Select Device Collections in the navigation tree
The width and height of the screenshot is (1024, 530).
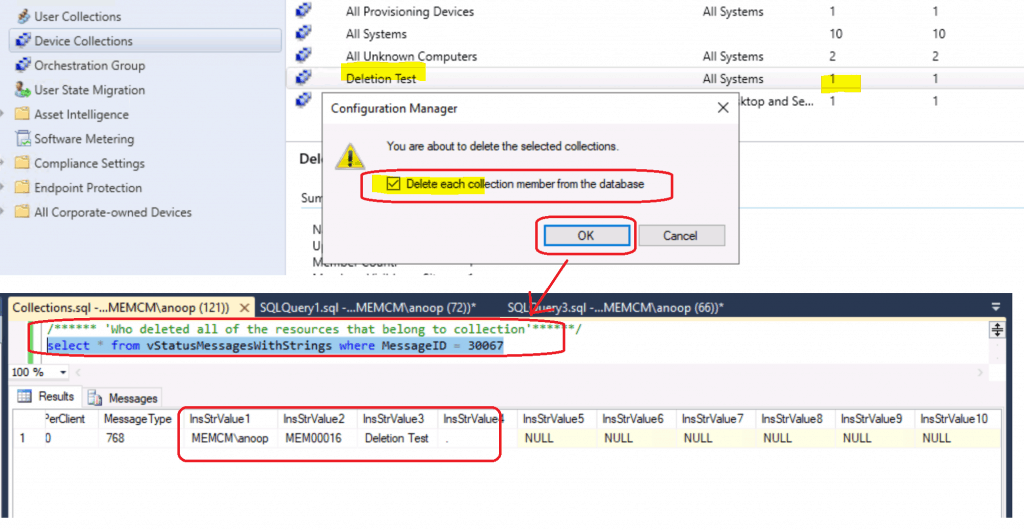83,41
